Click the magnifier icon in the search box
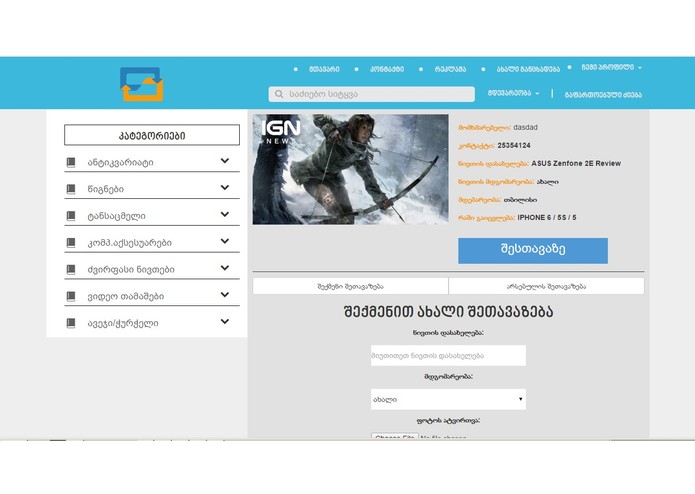695x494 pixels. coord(279,94)
